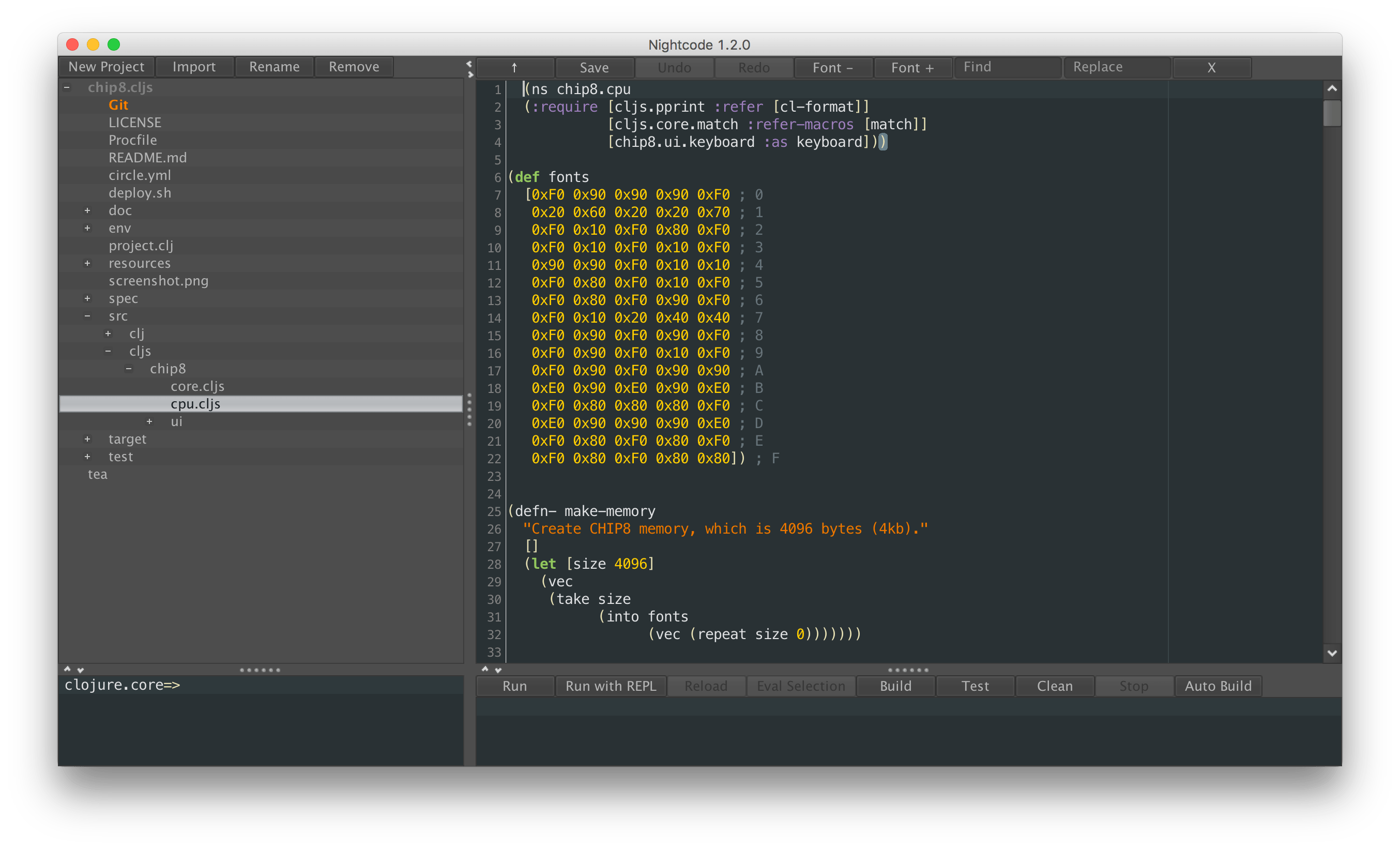Decrease font size with Font -
This screenshot has height=849, width=1400.
click(833, 68)
